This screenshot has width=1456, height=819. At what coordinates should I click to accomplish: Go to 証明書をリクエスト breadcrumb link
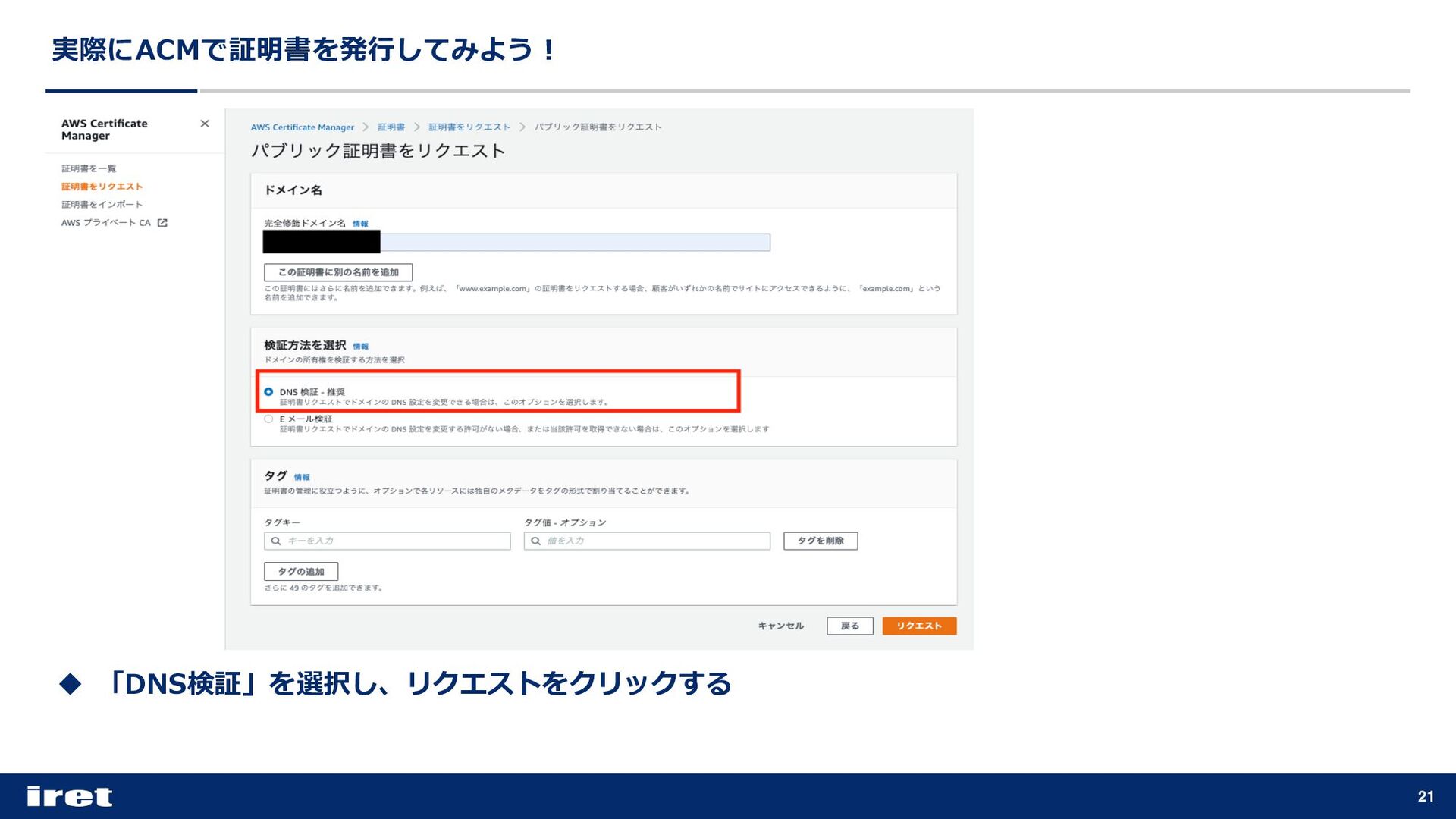469,127
